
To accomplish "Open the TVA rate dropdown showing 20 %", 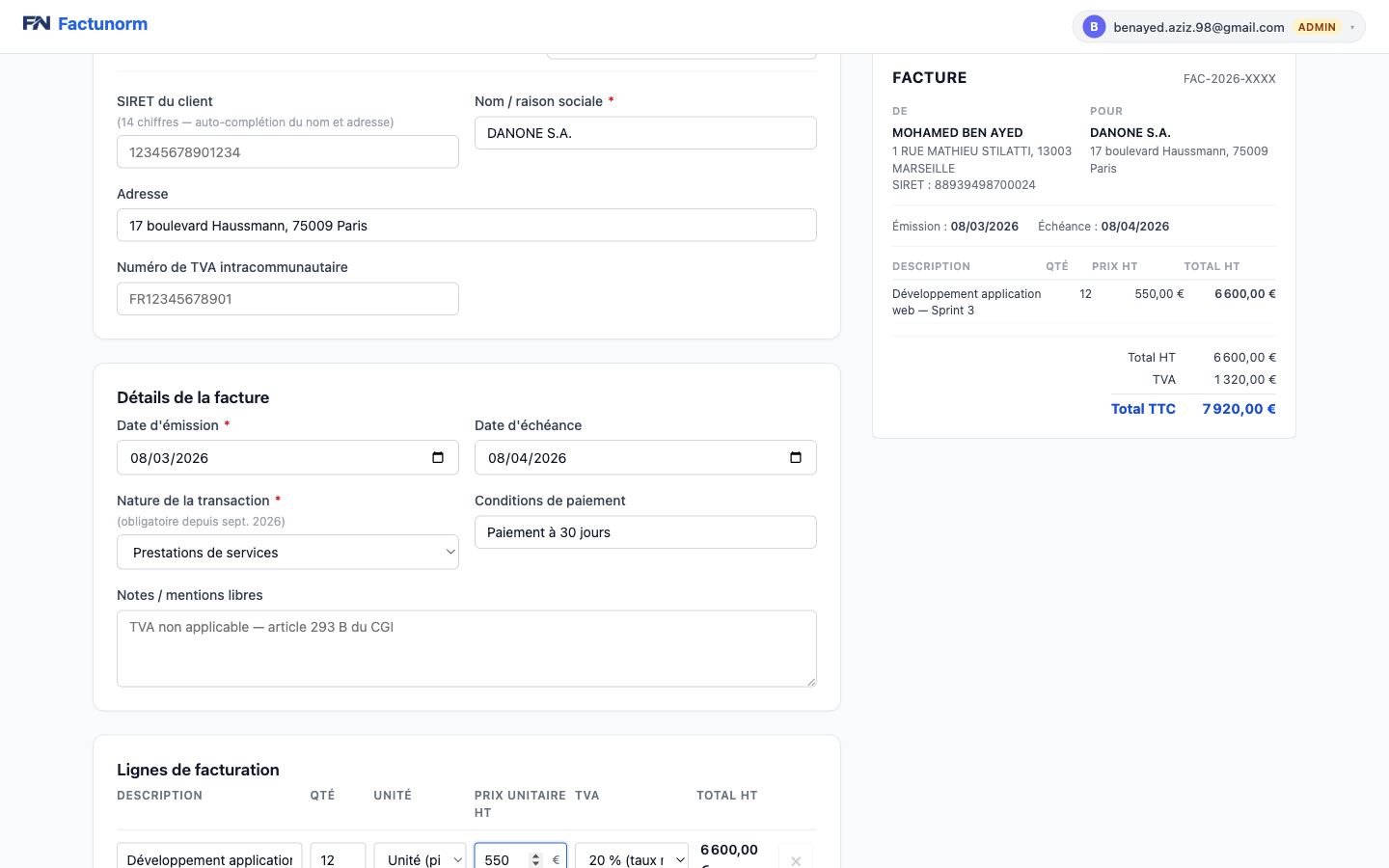I will [632, 858].
